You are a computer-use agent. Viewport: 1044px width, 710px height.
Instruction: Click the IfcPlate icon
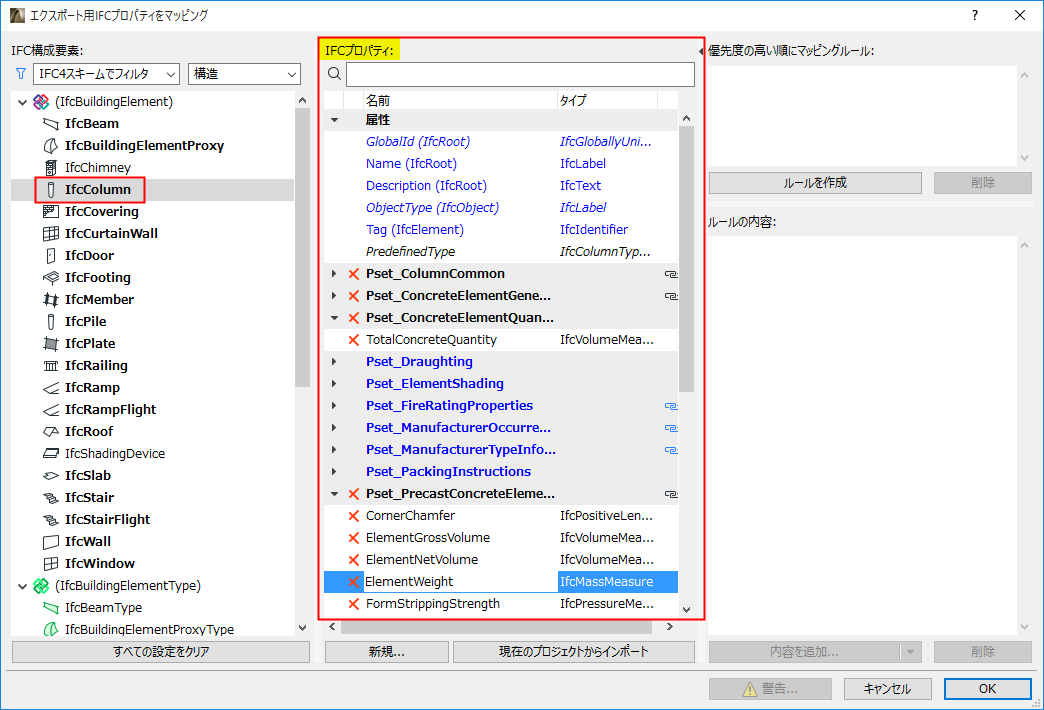[x=51, y=344]
